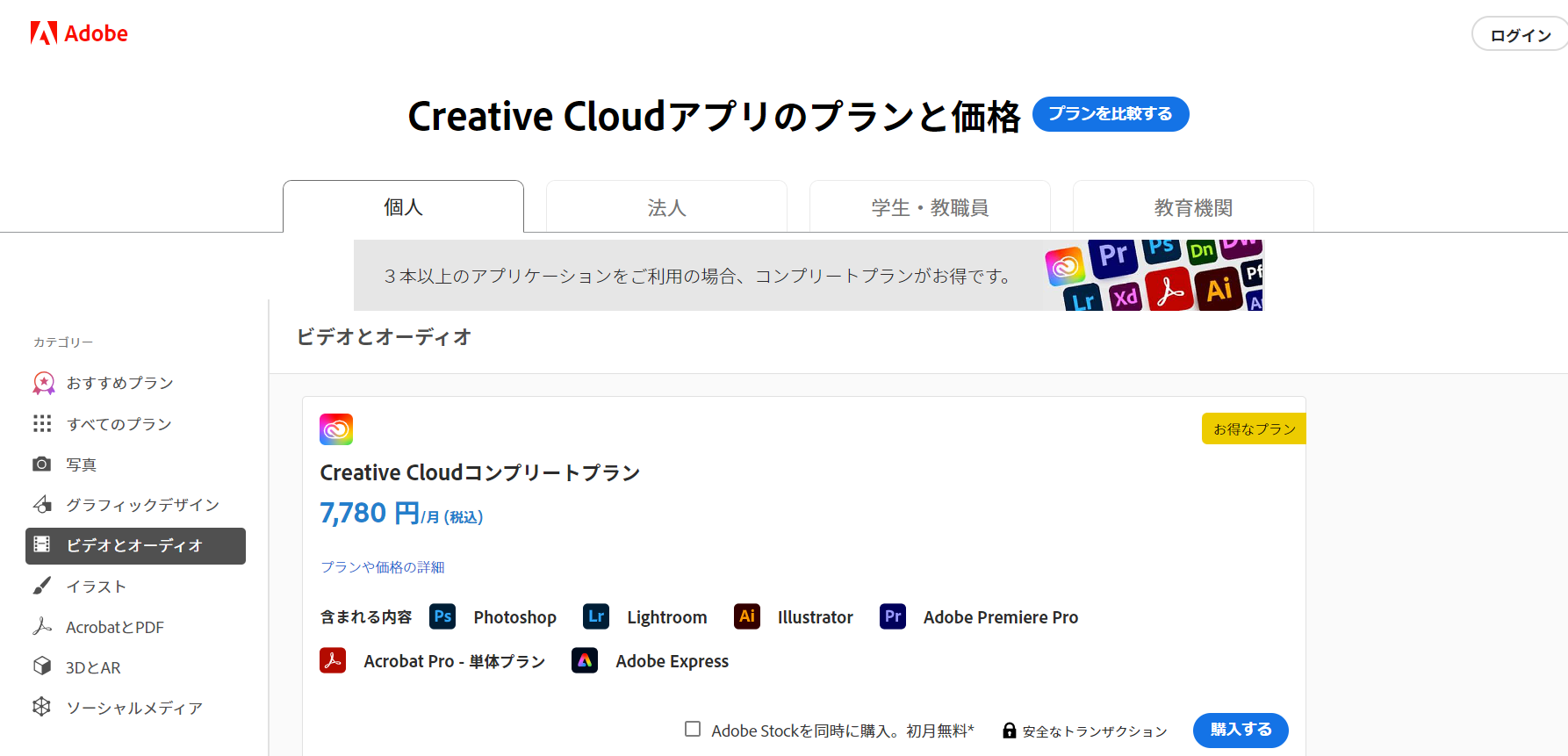Click the 写真 camera icon

pos(42,464)
